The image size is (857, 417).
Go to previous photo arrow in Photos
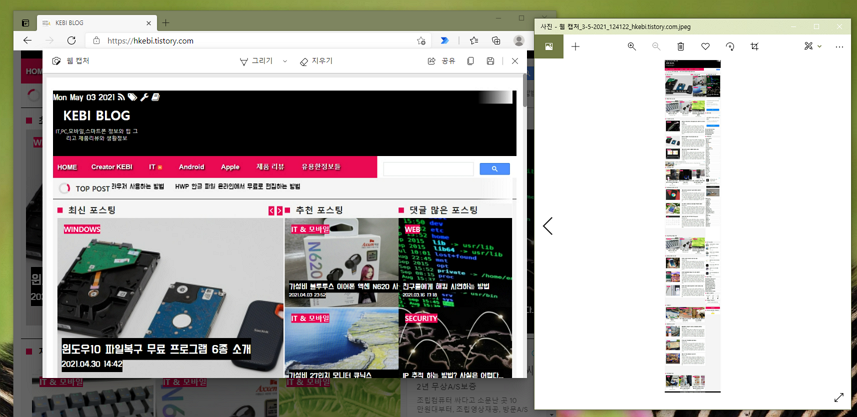[548, 226]
